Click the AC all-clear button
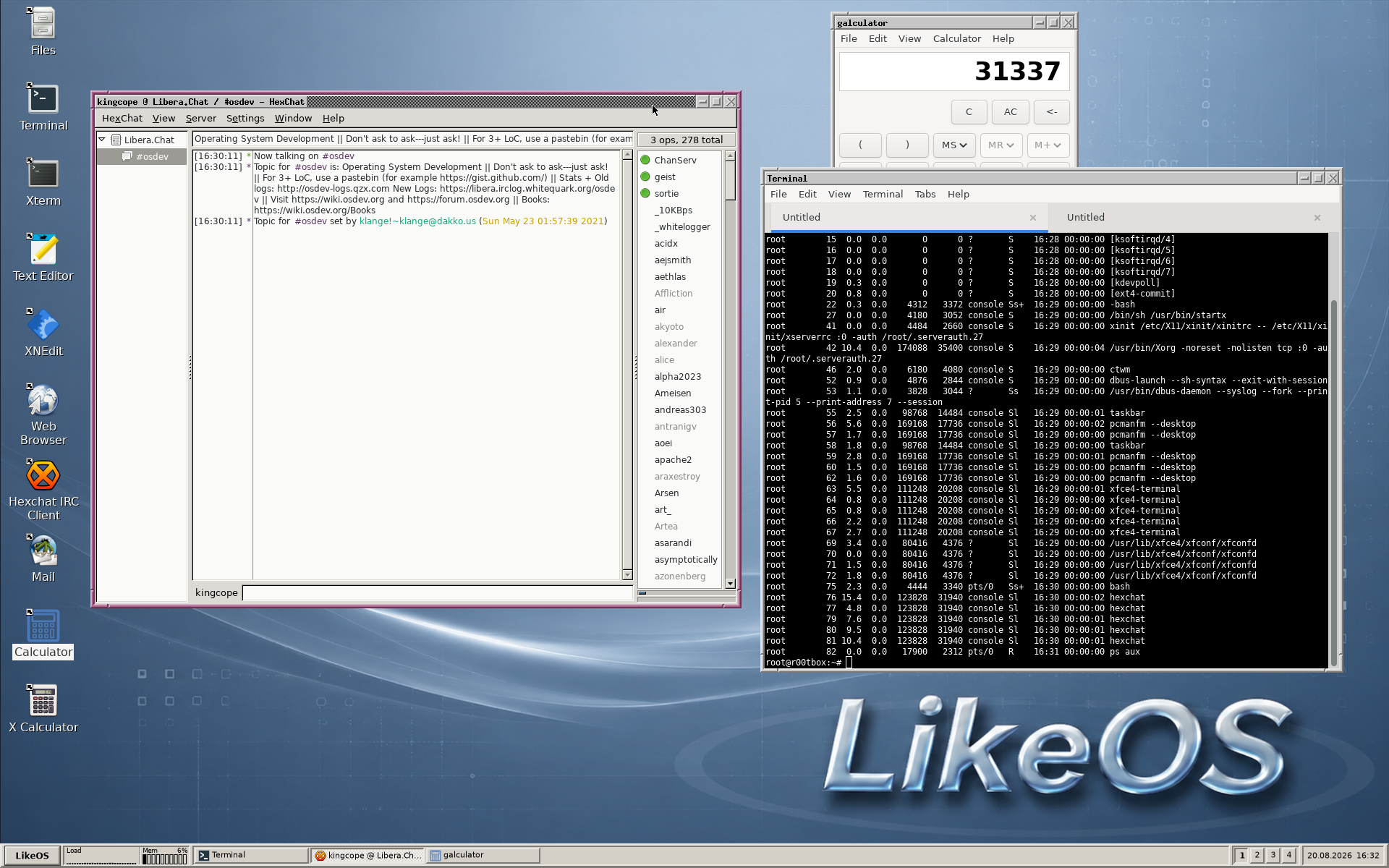The image size is (1389, 868). pos(1010,112)
